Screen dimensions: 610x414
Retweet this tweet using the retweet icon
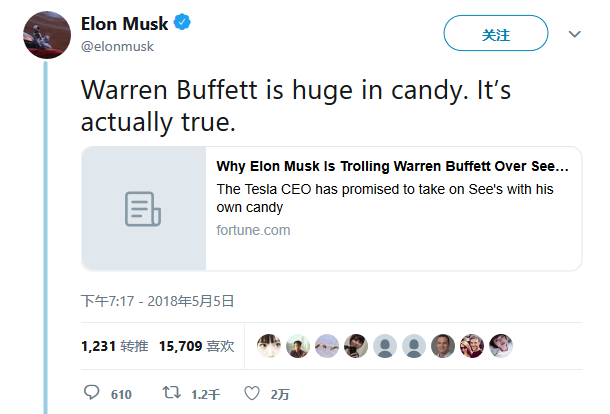click(171, 393)
